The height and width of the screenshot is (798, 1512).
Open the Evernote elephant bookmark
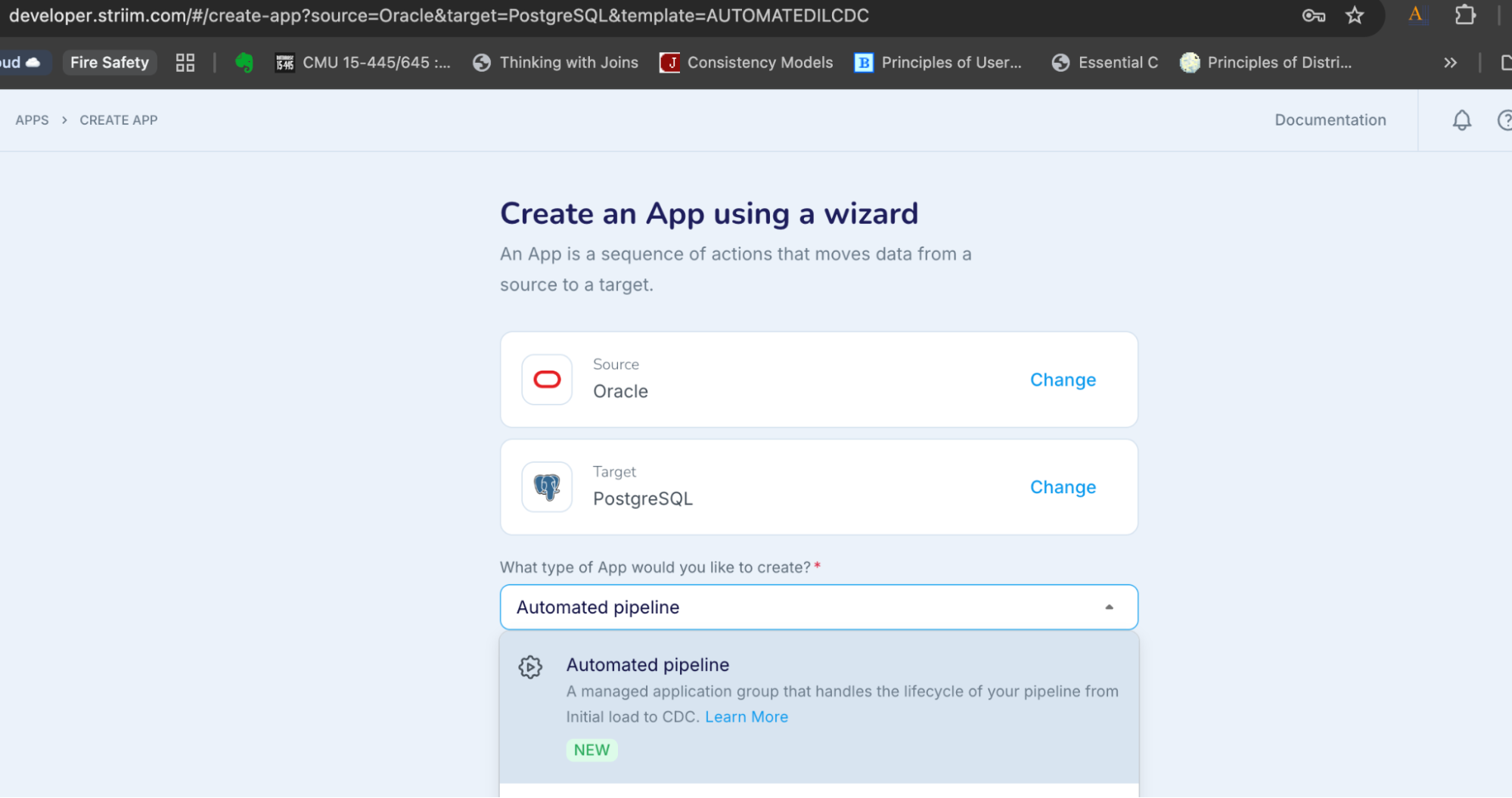point(244,63)
